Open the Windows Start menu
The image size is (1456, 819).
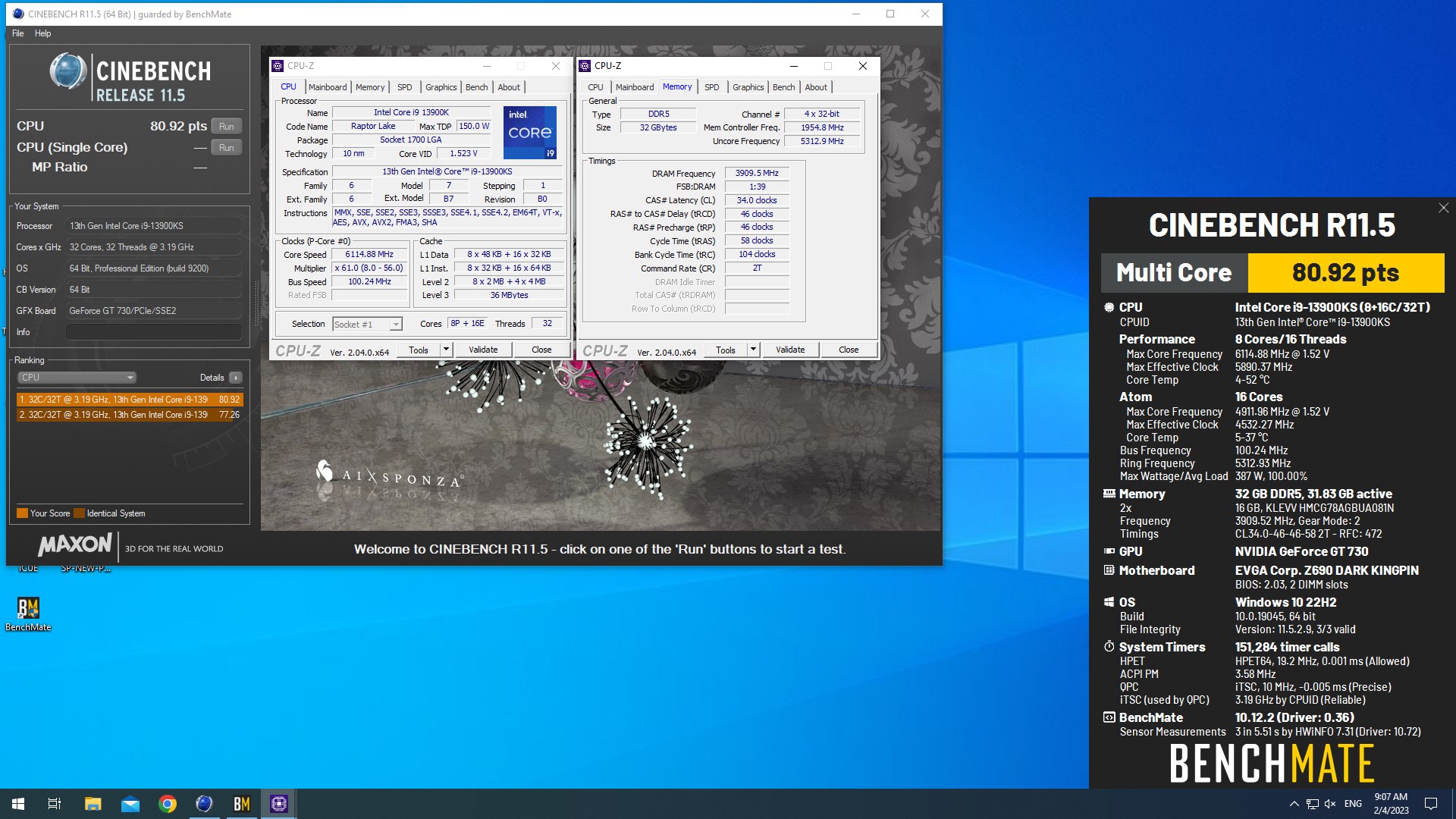click(x=18, y=804)
